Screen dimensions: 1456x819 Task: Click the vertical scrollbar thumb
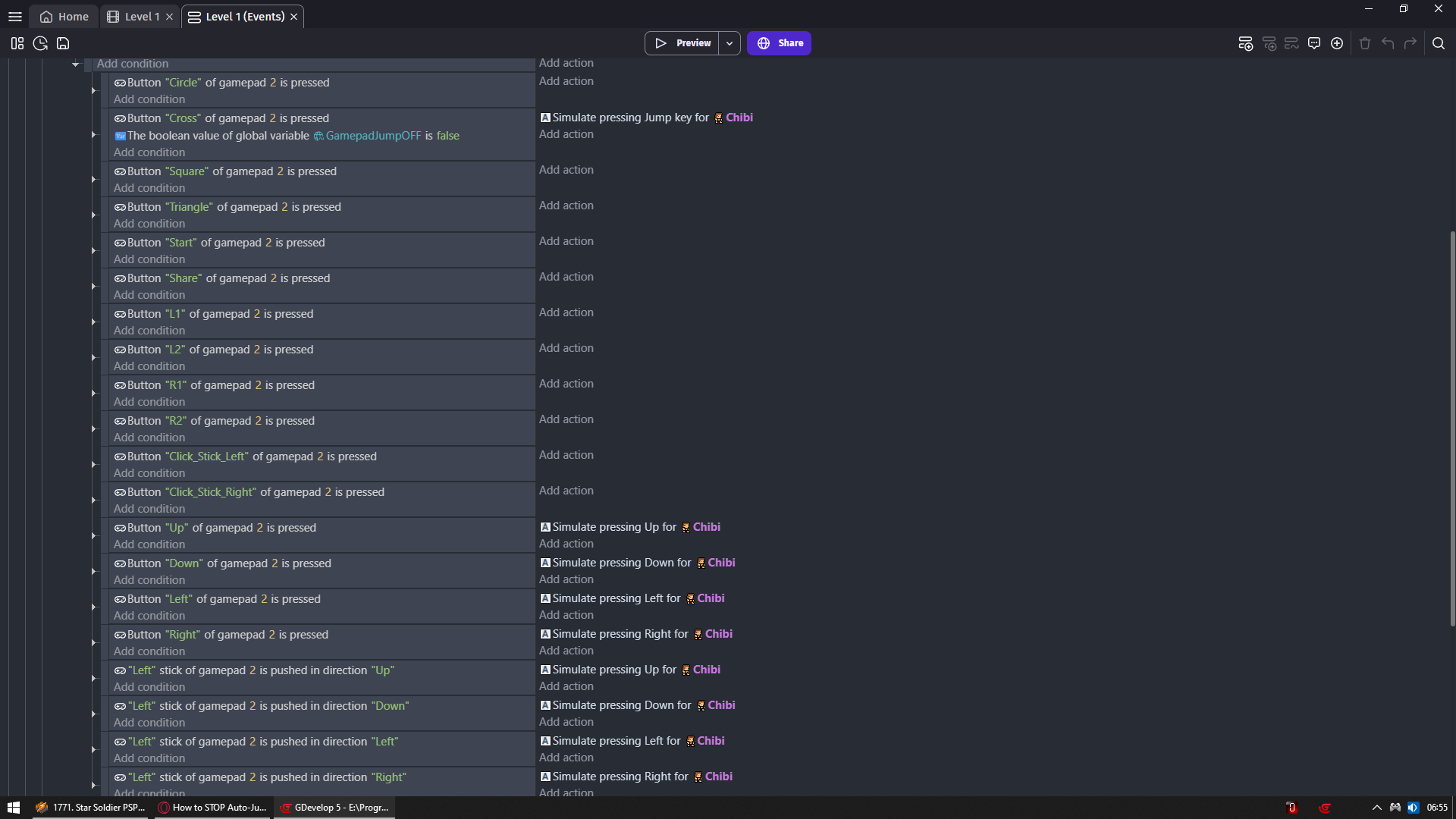coord(1452,428)
